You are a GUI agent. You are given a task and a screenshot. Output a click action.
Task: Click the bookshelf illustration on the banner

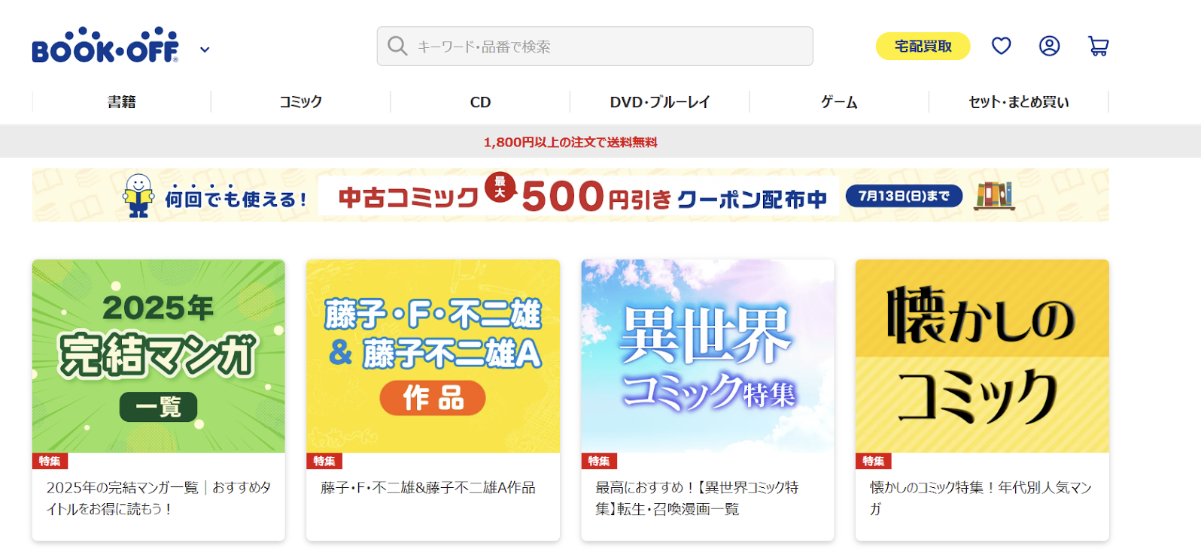point(994,195)
